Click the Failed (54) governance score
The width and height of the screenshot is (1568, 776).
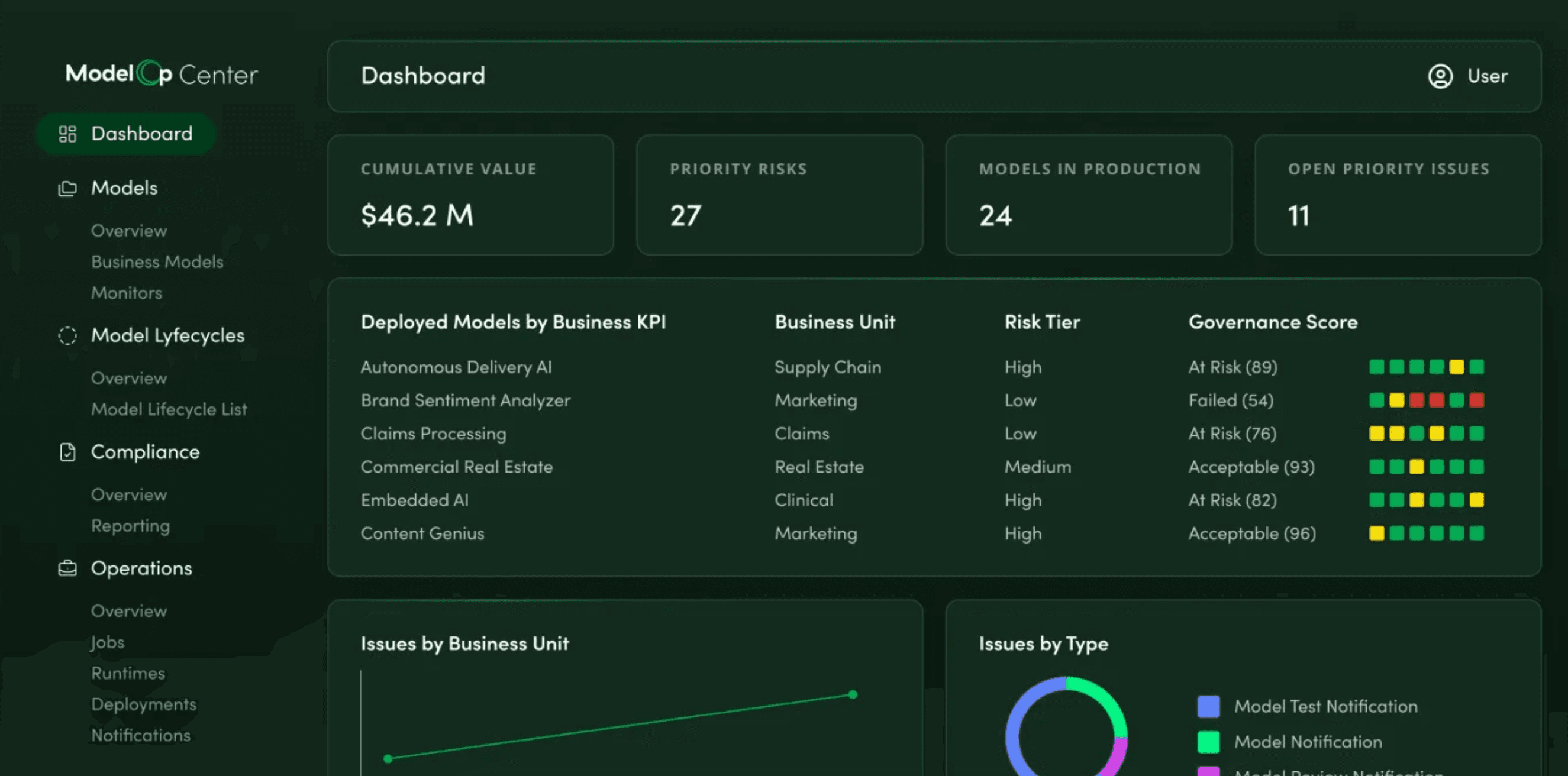(x=1231, y=400)
